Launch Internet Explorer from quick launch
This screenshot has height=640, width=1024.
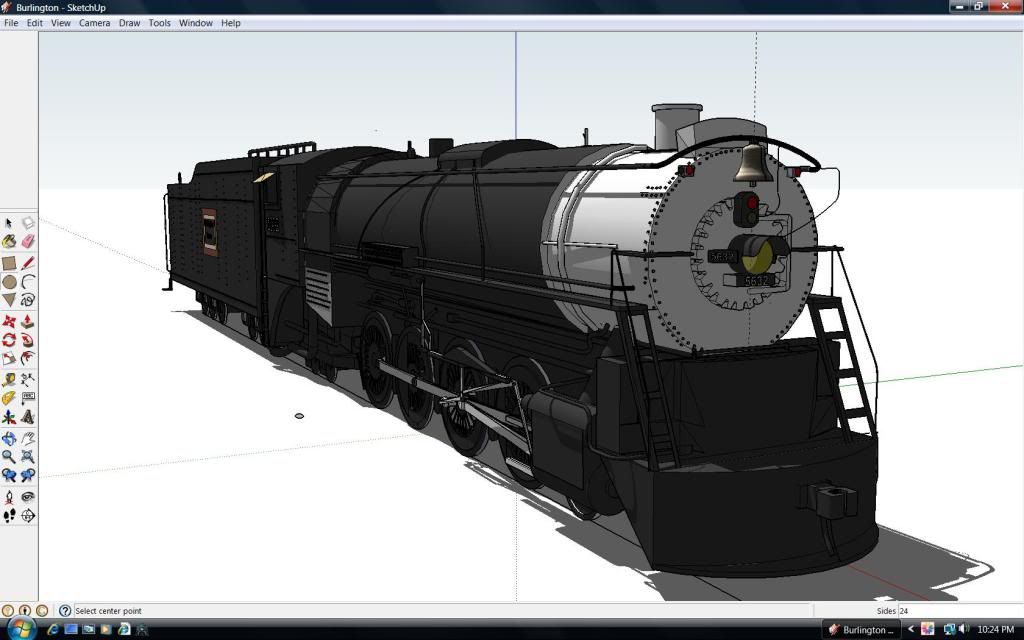coord(54,630)
